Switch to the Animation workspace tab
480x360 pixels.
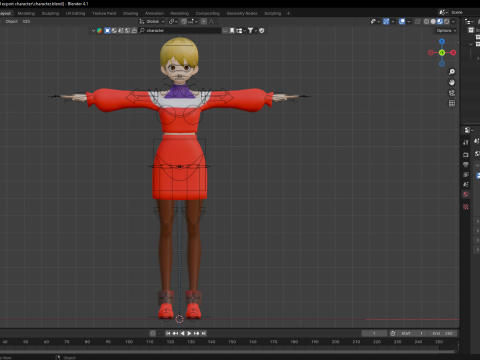pos(154,13)
